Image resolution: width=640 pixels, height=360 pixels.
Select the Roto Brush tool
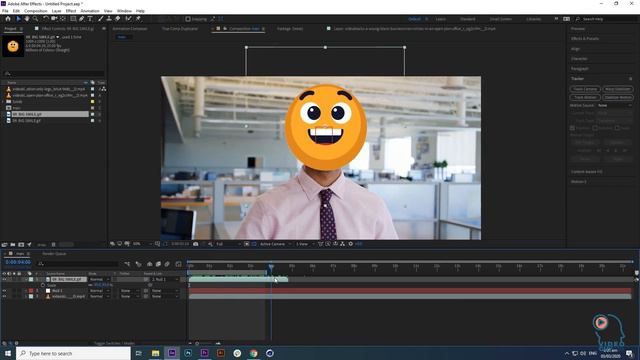coord(129,19)
